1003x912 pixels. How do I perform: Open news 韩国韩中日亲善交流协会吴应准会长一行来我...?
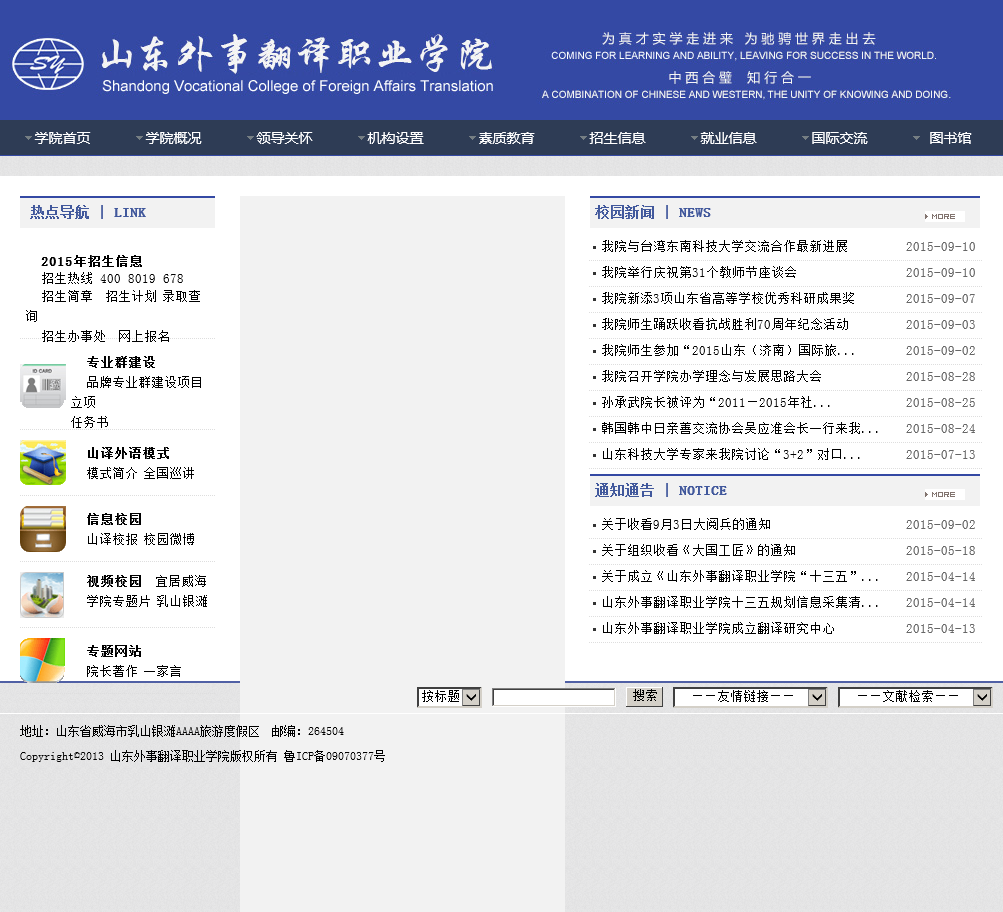[740, 428]
